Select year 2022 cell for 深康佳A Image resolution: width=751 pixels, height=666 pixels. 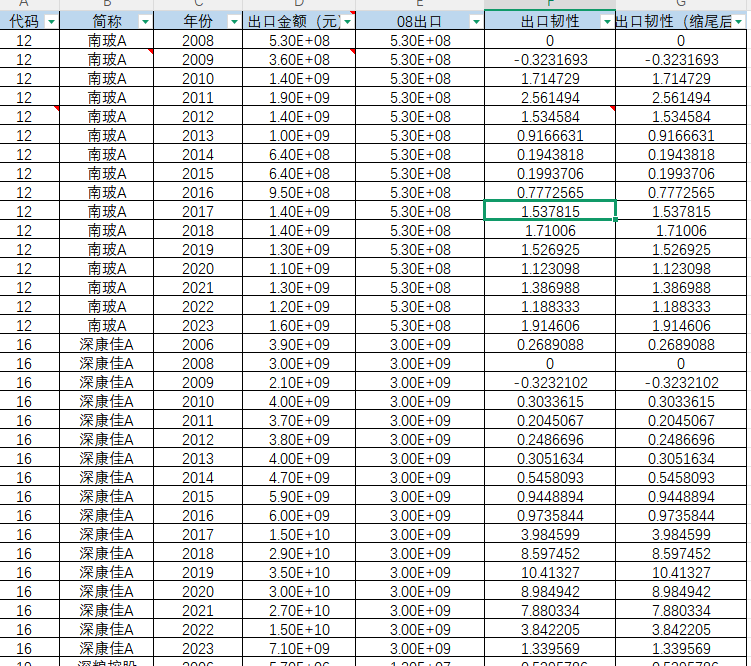198,629
